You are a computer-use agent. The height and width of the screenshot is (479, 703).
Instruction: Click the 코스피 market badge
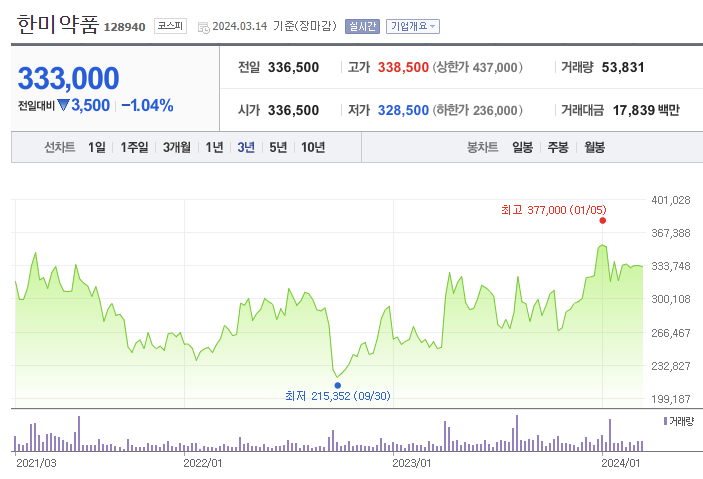tap(170, 26)
